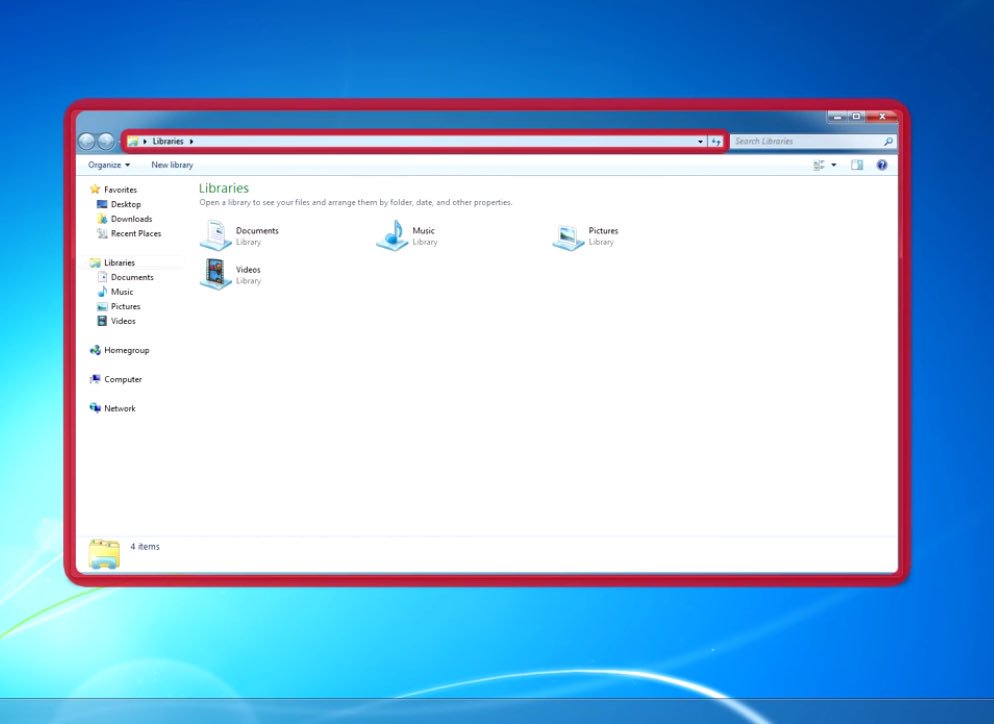
Task: Open Desktop under Favorites
Action: pyautogui.click(x=126, y=204)
